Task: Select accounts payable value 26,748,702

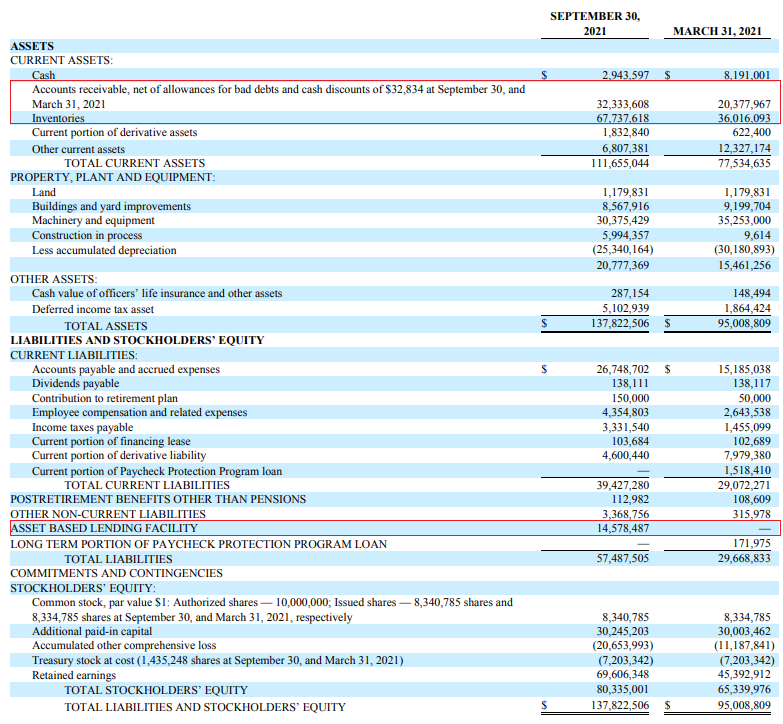Action: (623, 369)
